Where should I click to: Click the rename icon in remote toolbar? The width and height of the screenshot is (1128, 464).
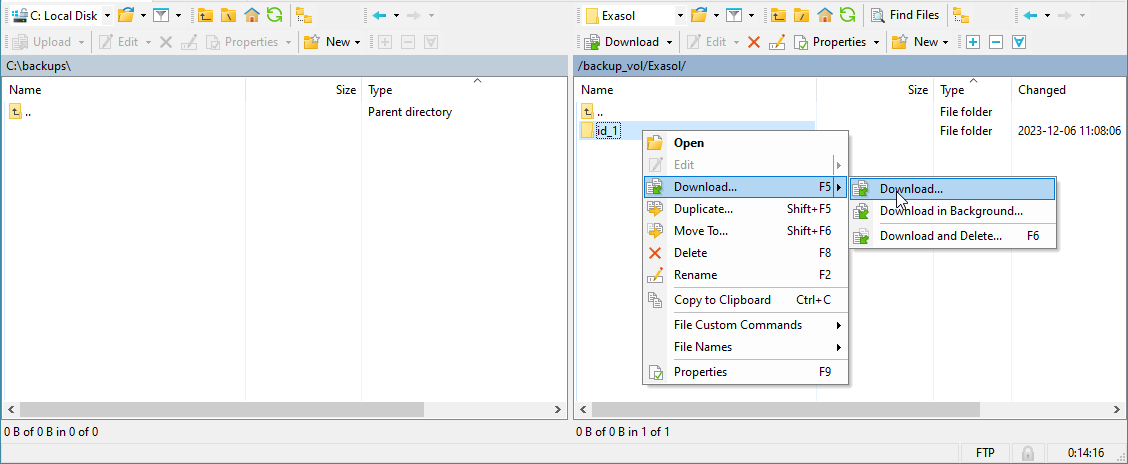(x=774, y=42)
